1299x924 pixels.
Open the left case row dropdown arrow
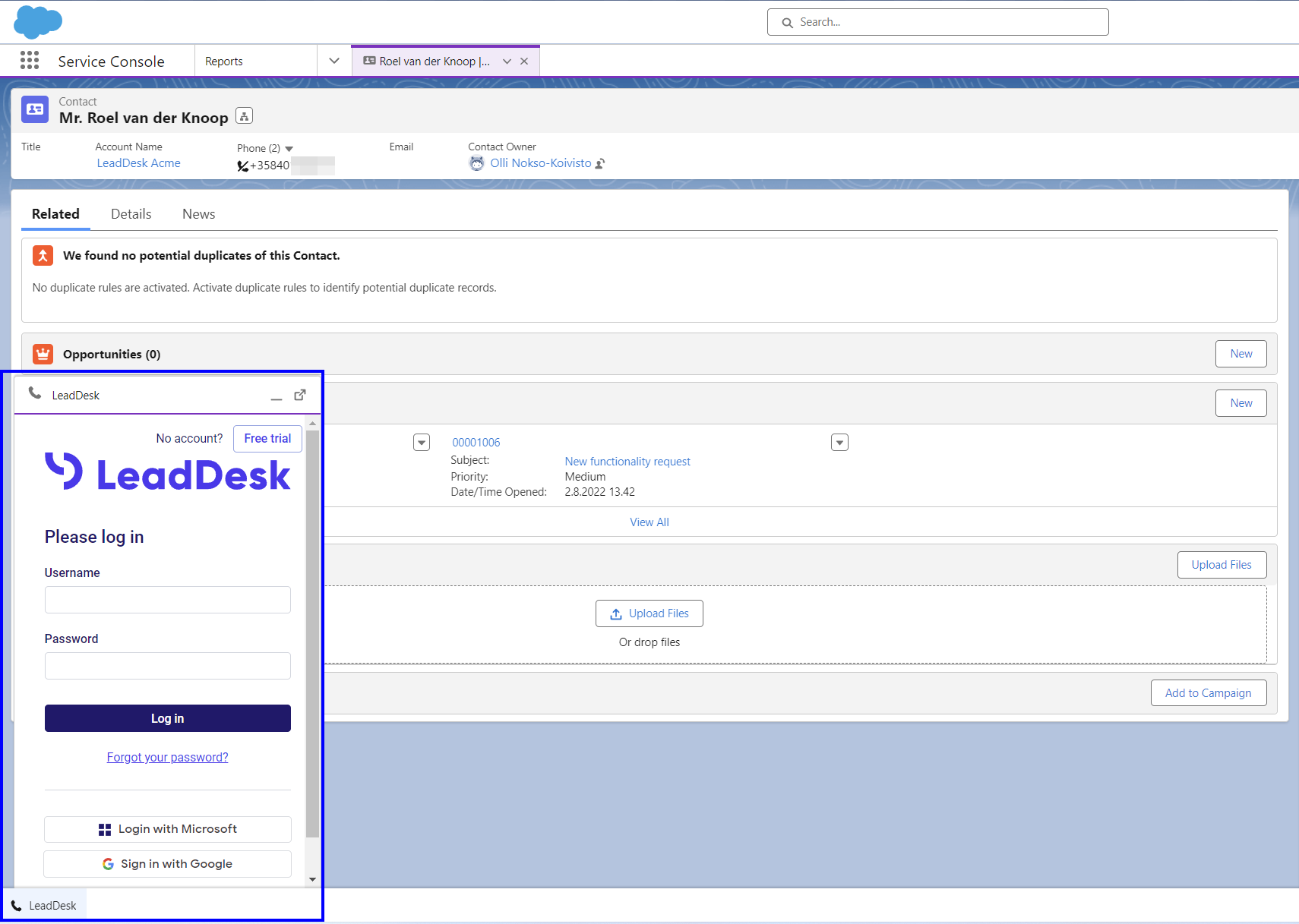click(x=422, y=443)
